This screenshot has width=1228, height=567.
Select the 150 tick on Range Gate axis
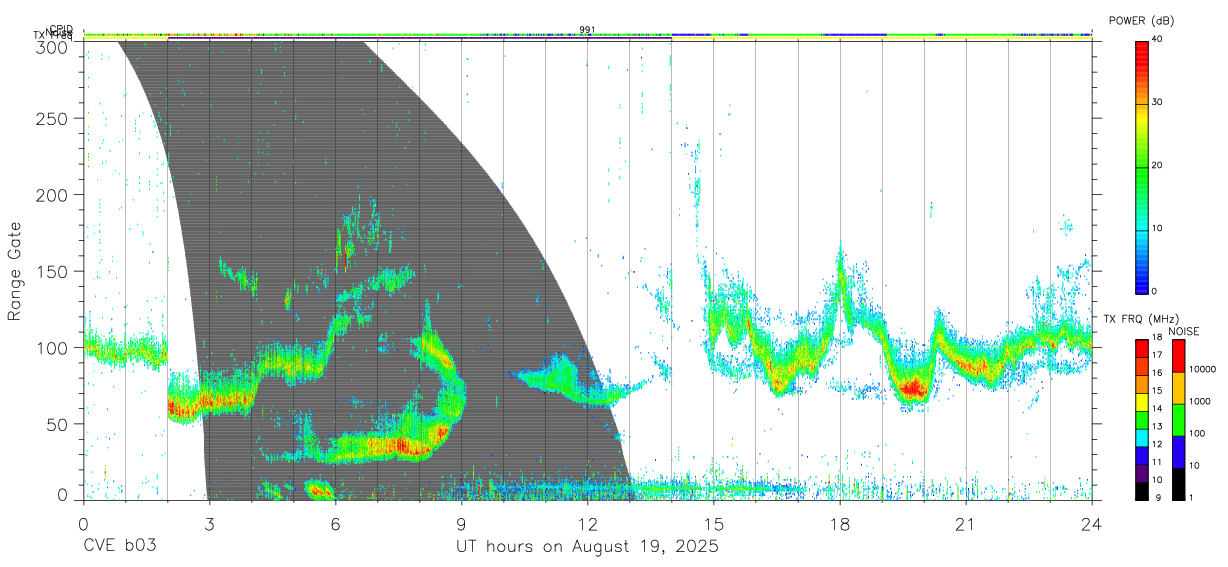tap(53, 271)
